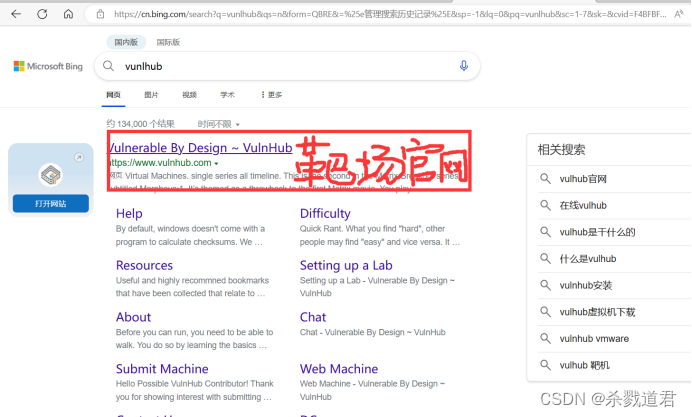Click the blue 打开网站 button
This screenshot has height=417, width=692.
coord(51,203)
